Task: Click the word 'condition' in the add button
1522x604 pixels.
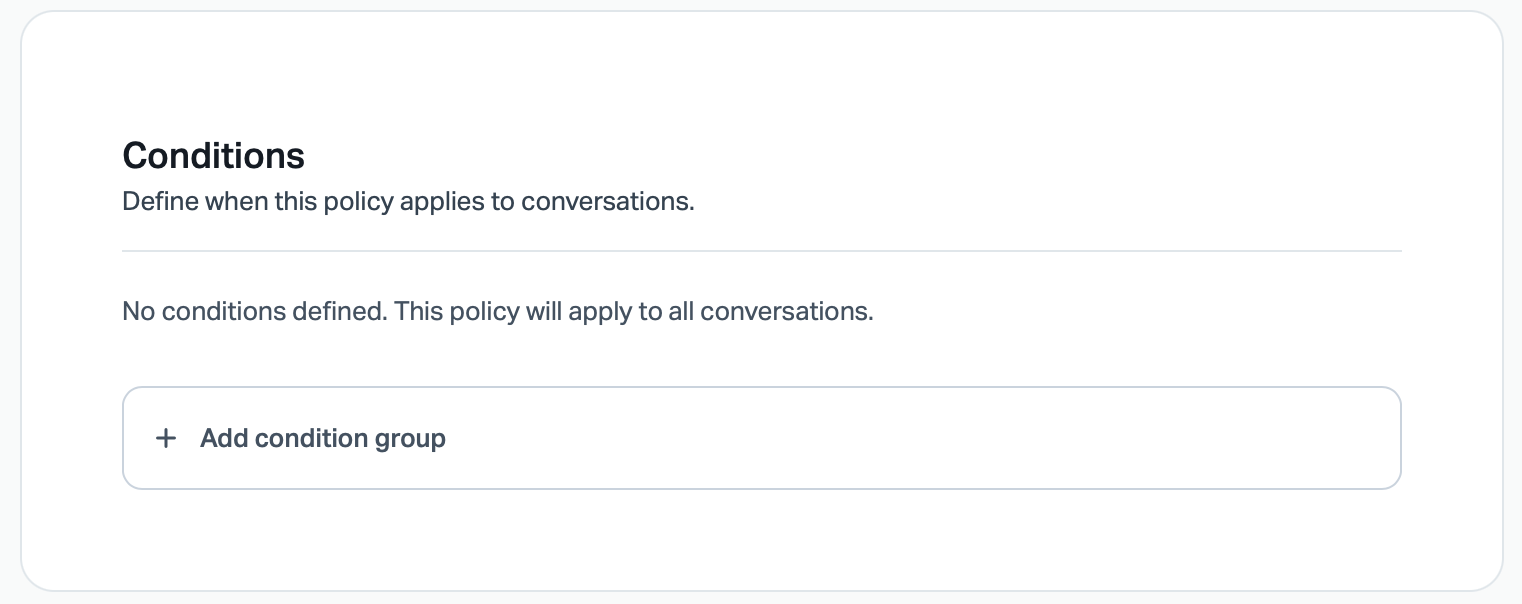Action: 311,438
